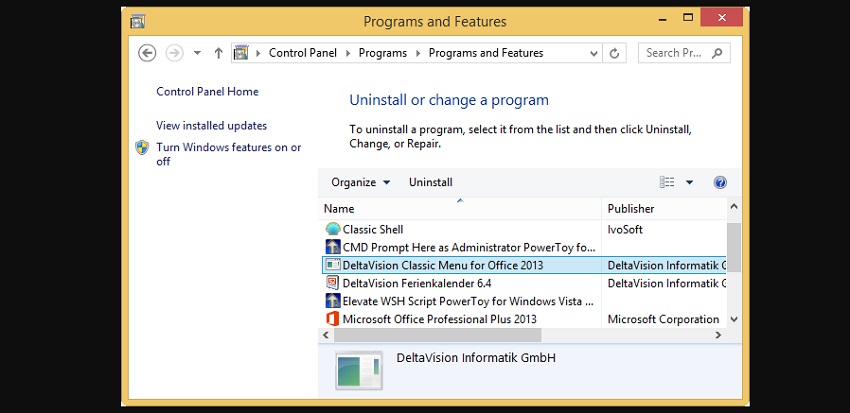The height and width of the screenshot is (413, 850).
Task: Click the vertical scrollbar down arrow
Action: point(733,319)
